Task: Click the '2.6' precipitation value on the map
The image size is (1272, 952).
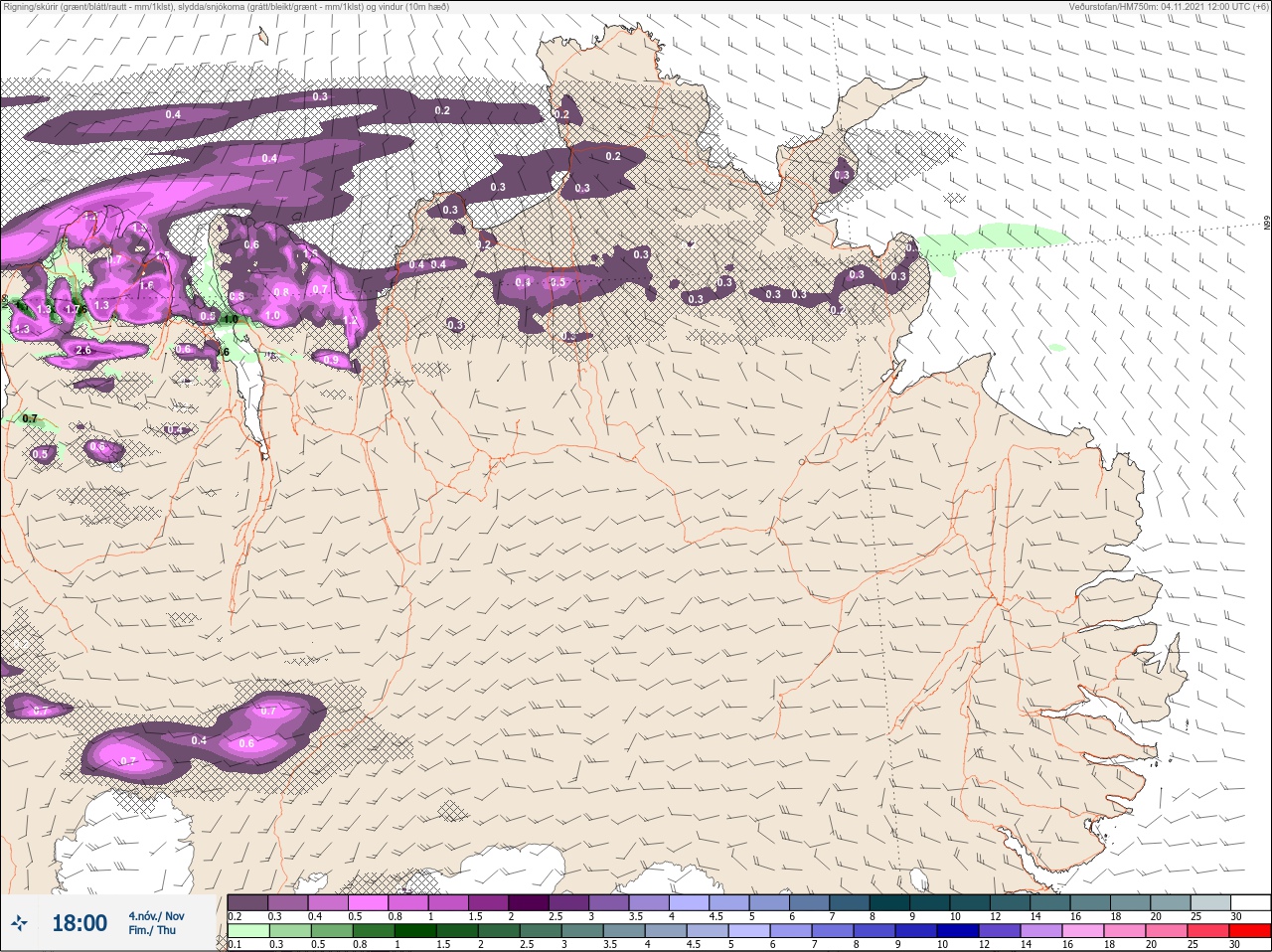Action: pos(83,350)
